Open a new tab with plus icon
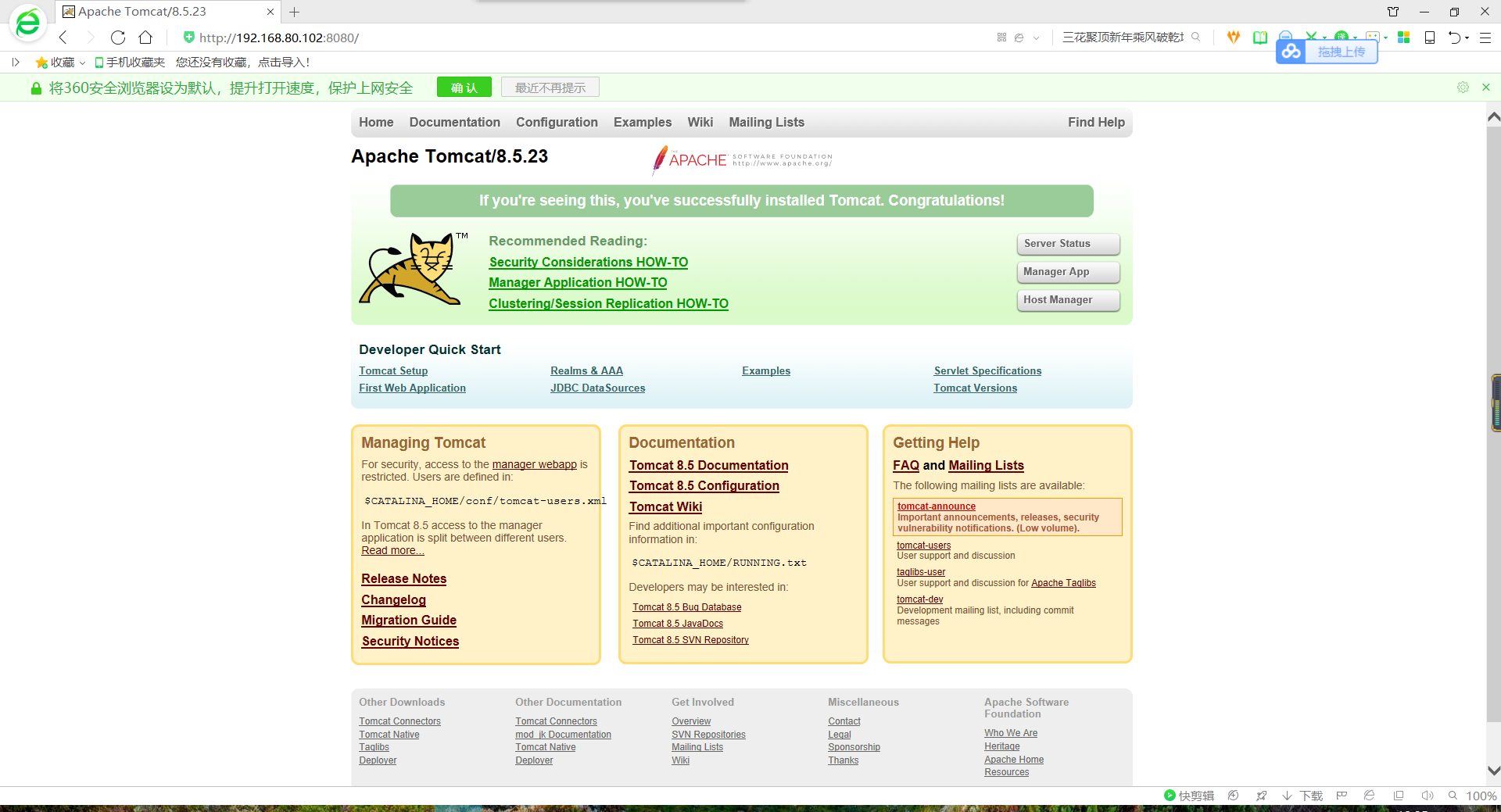The width and height of the screenshot is (1501, 812). click(295, 12)
